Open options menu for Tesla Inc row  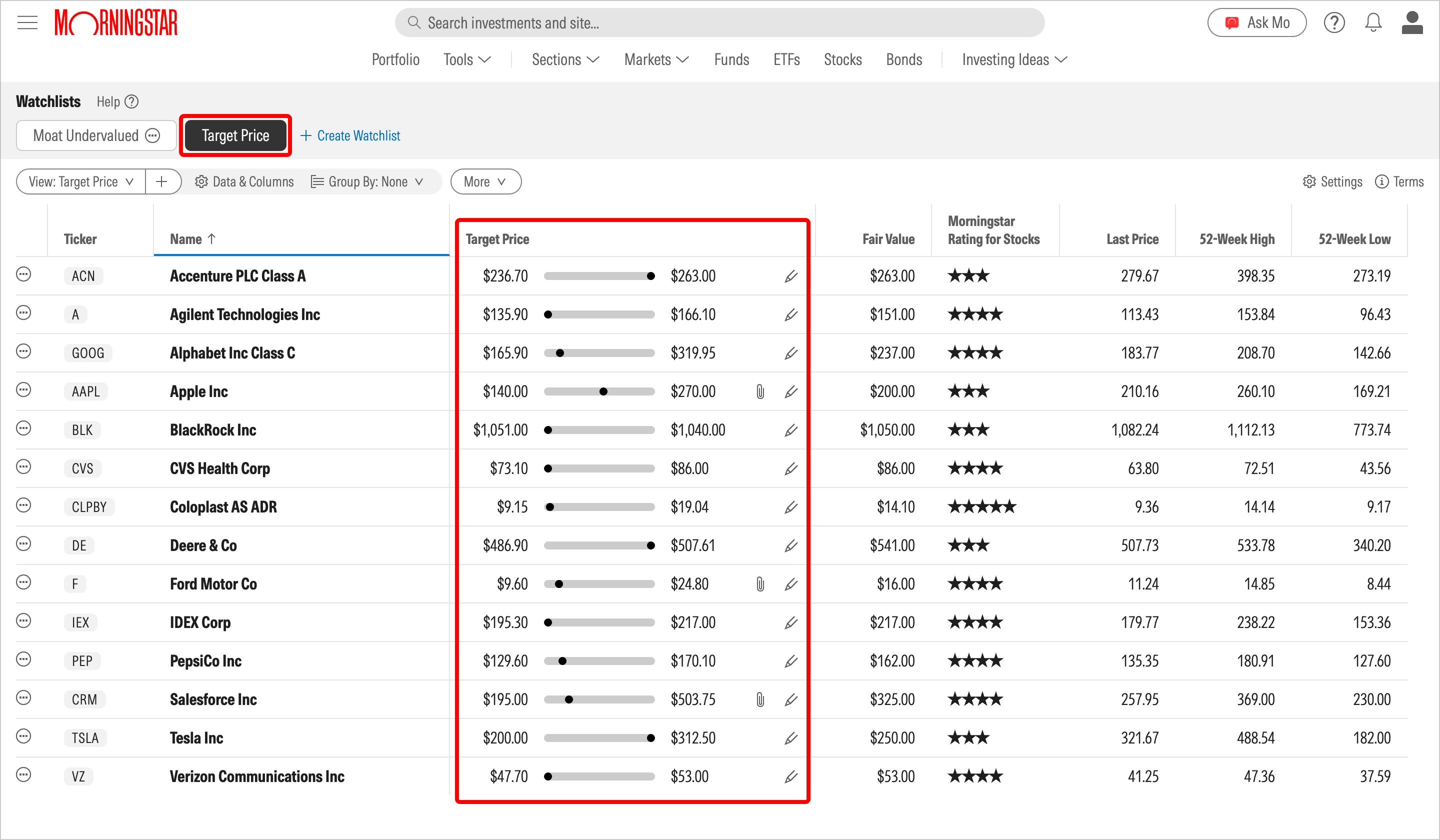(x=23, y=736)
